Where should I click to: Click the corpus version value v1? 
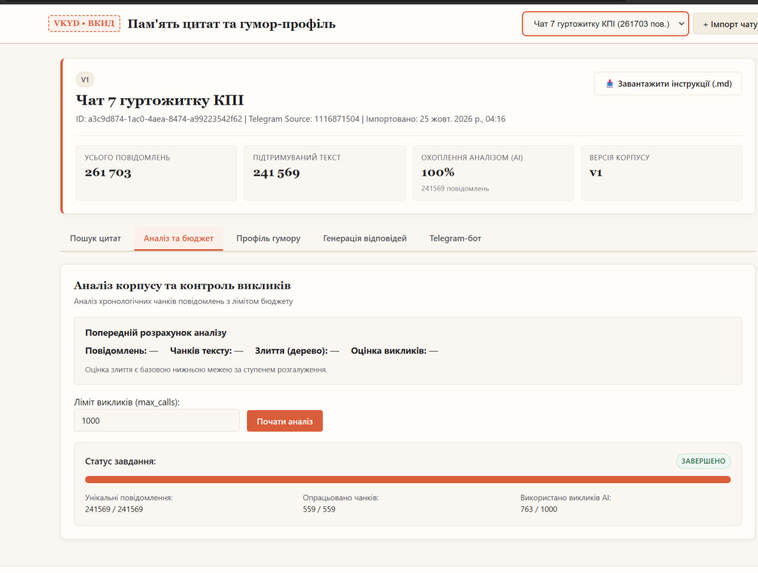tap(596, 172)
